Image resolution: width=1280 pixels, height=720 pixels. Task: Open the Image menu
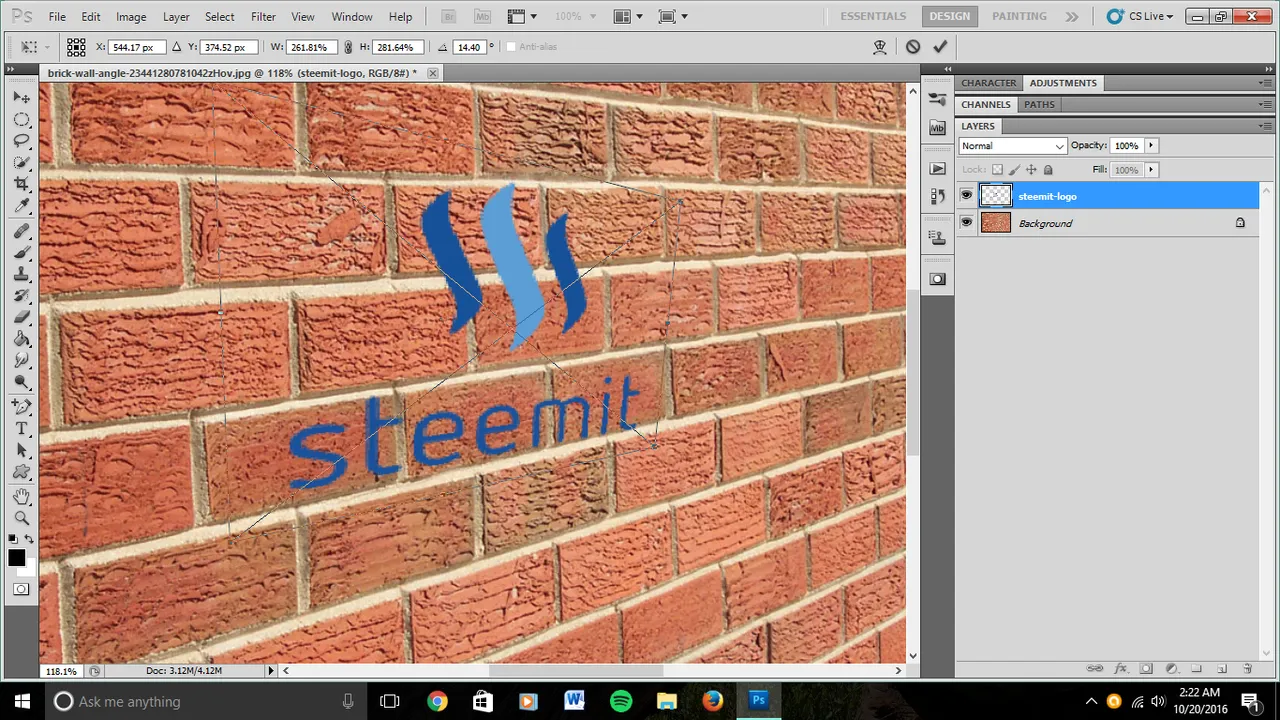point(131,17)
